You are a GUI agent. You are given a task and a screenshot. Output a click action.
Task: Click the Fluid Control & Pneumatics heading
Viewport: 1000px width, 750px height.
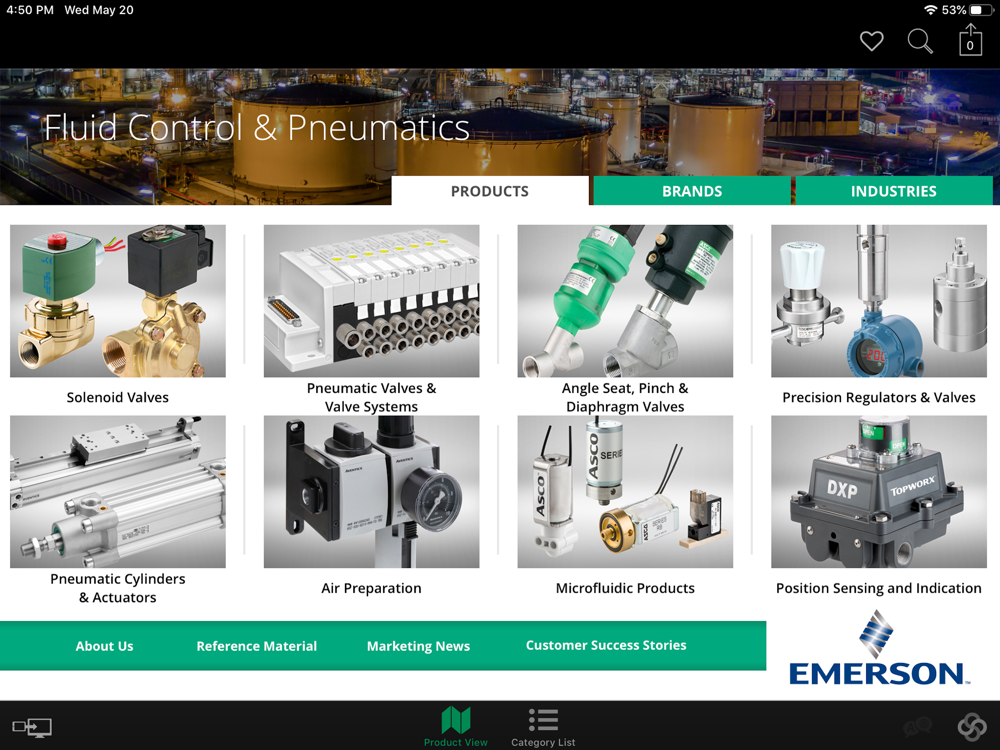click(x=257, y=127)
